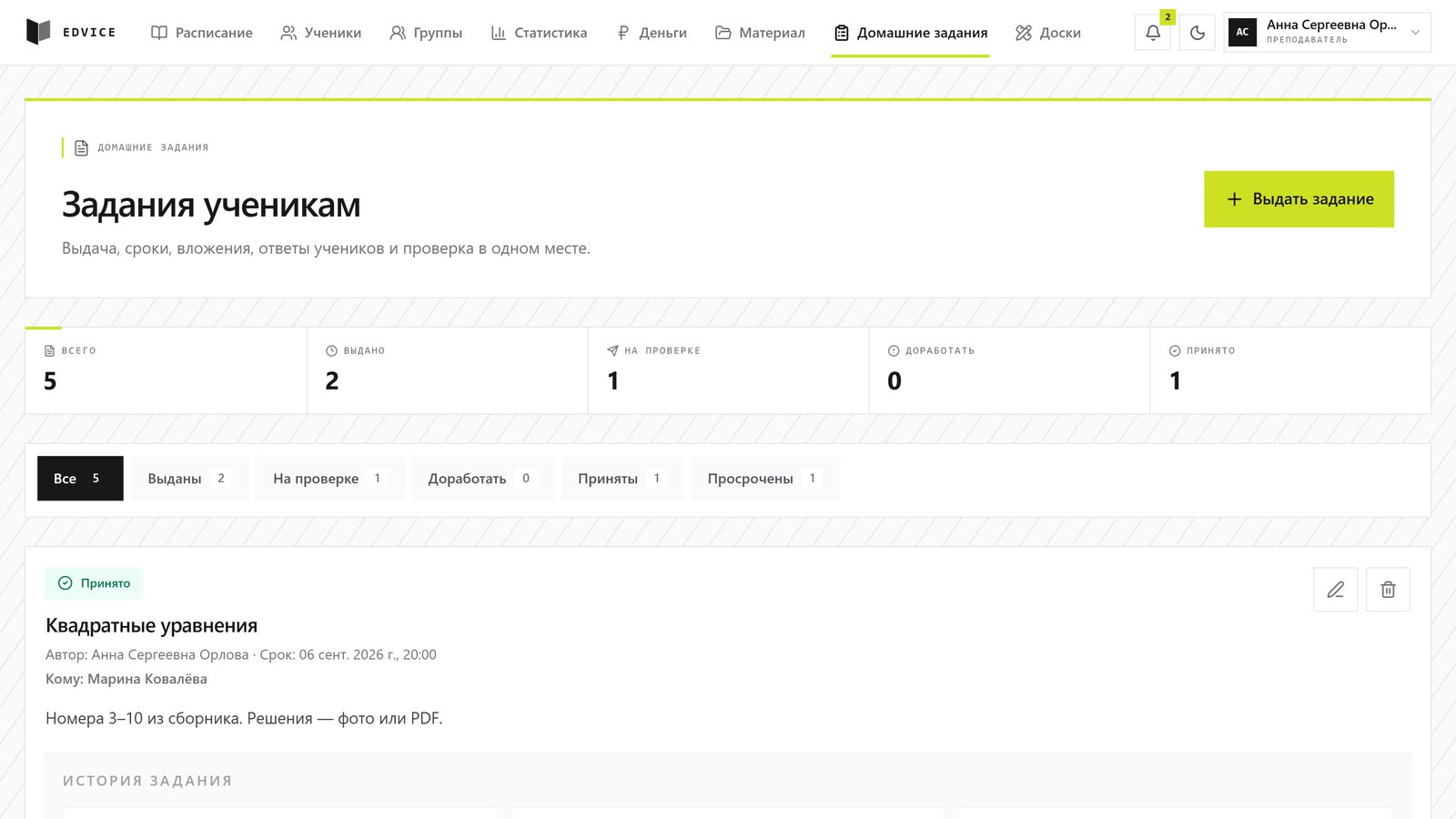
Task: Toggle dark mode with the moon icon
Action: pyautogui.click(x=1198, y=33)
